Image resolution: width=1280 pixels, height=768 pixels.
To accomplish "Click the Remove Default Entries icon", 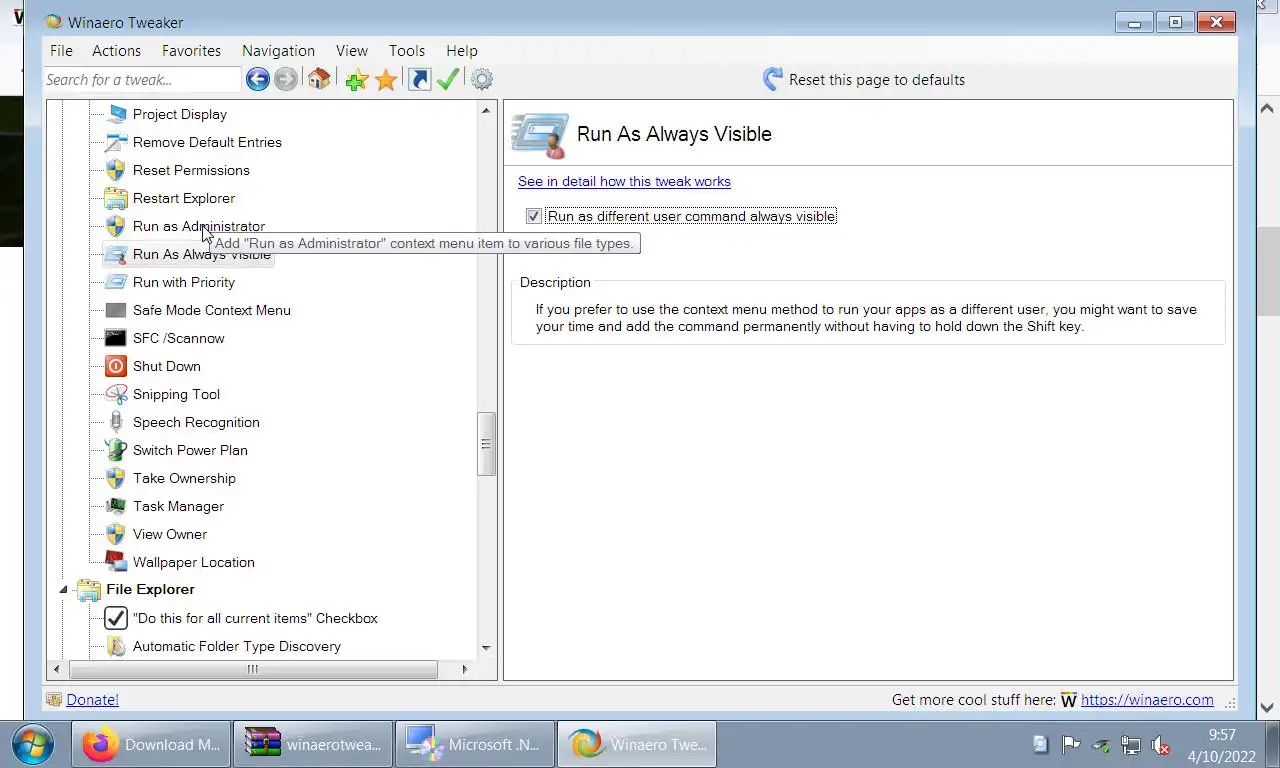I will (116, 142).
